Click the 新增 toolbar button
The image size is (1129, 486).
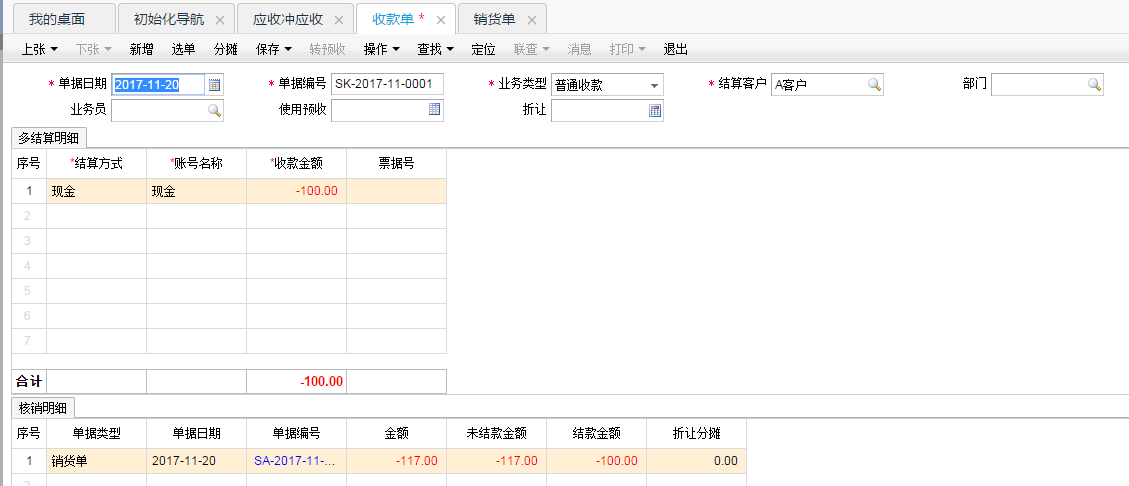tap(141, 50)
